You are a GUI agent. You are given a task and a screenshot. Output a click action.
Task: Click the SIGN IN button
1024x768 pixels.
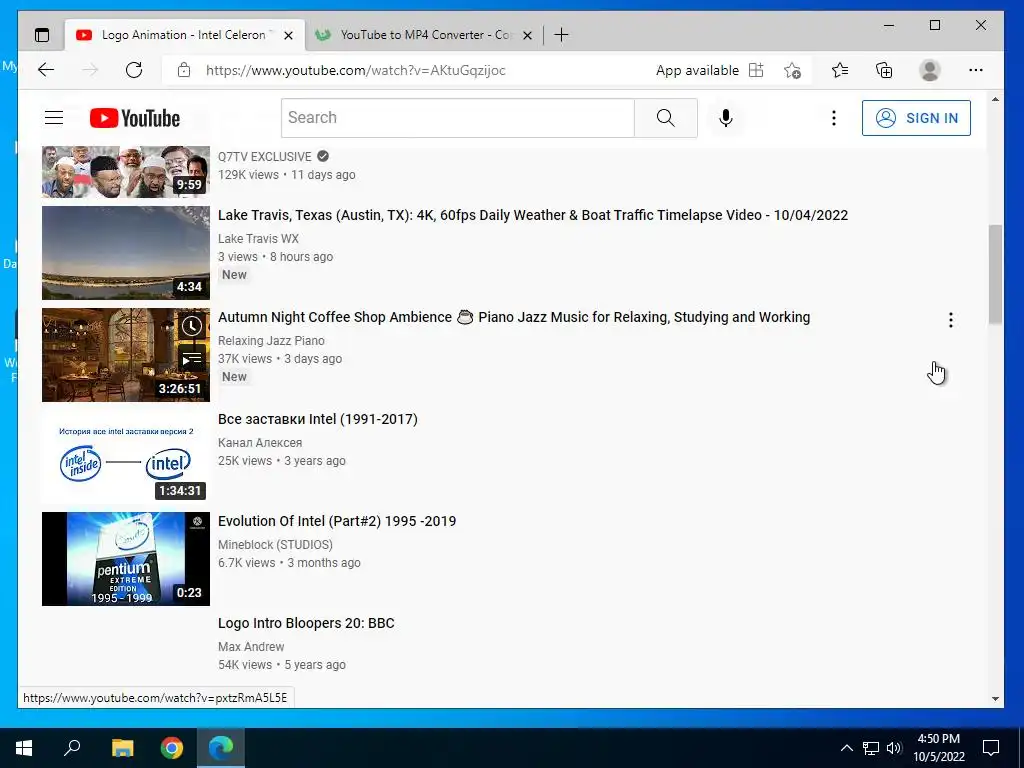click(x=916, y=118)
